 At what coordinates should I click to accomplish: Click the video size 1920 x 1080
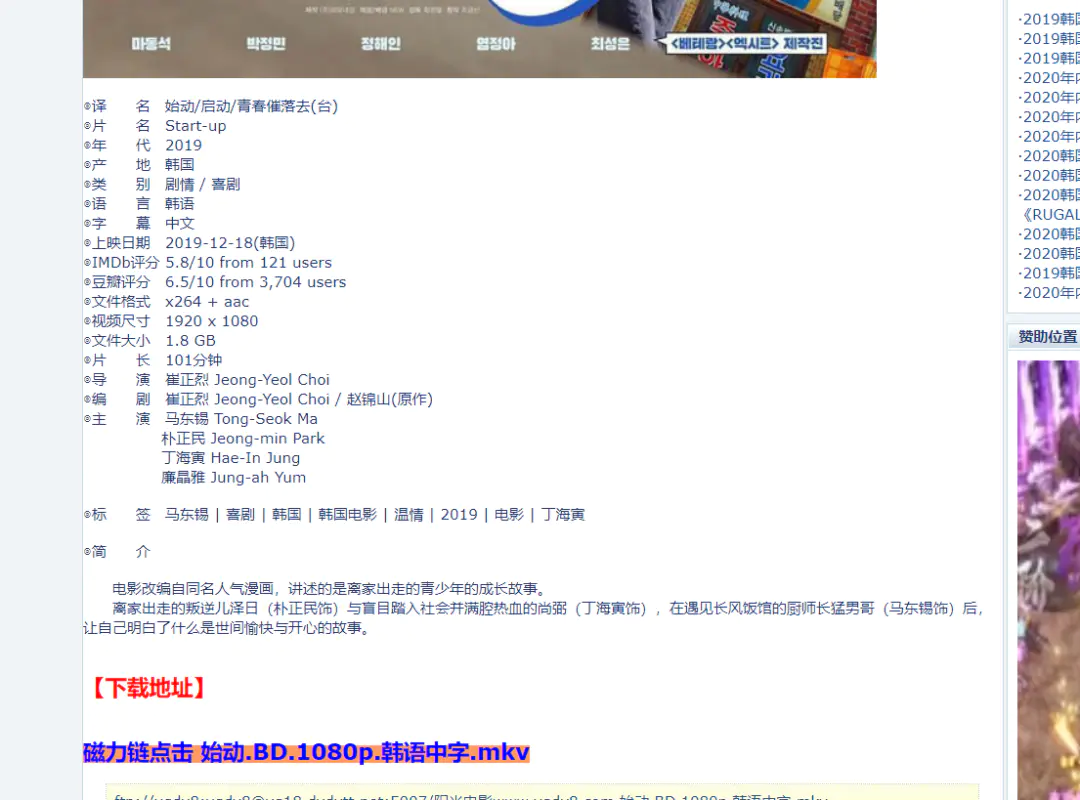211,321
